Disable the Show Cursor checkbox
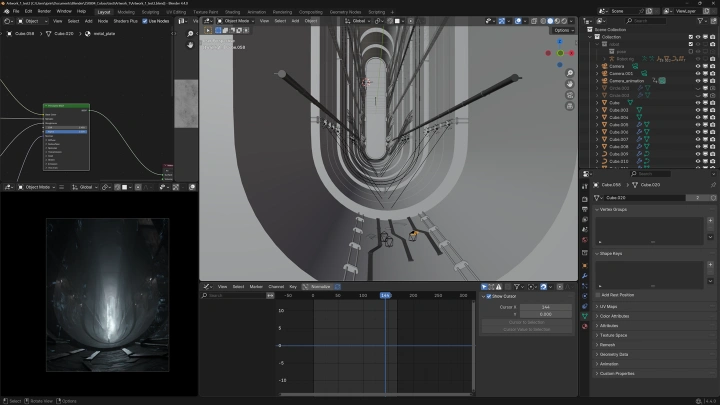The width and height of the screenshot is (720, 405). click(x=488, y=296)
